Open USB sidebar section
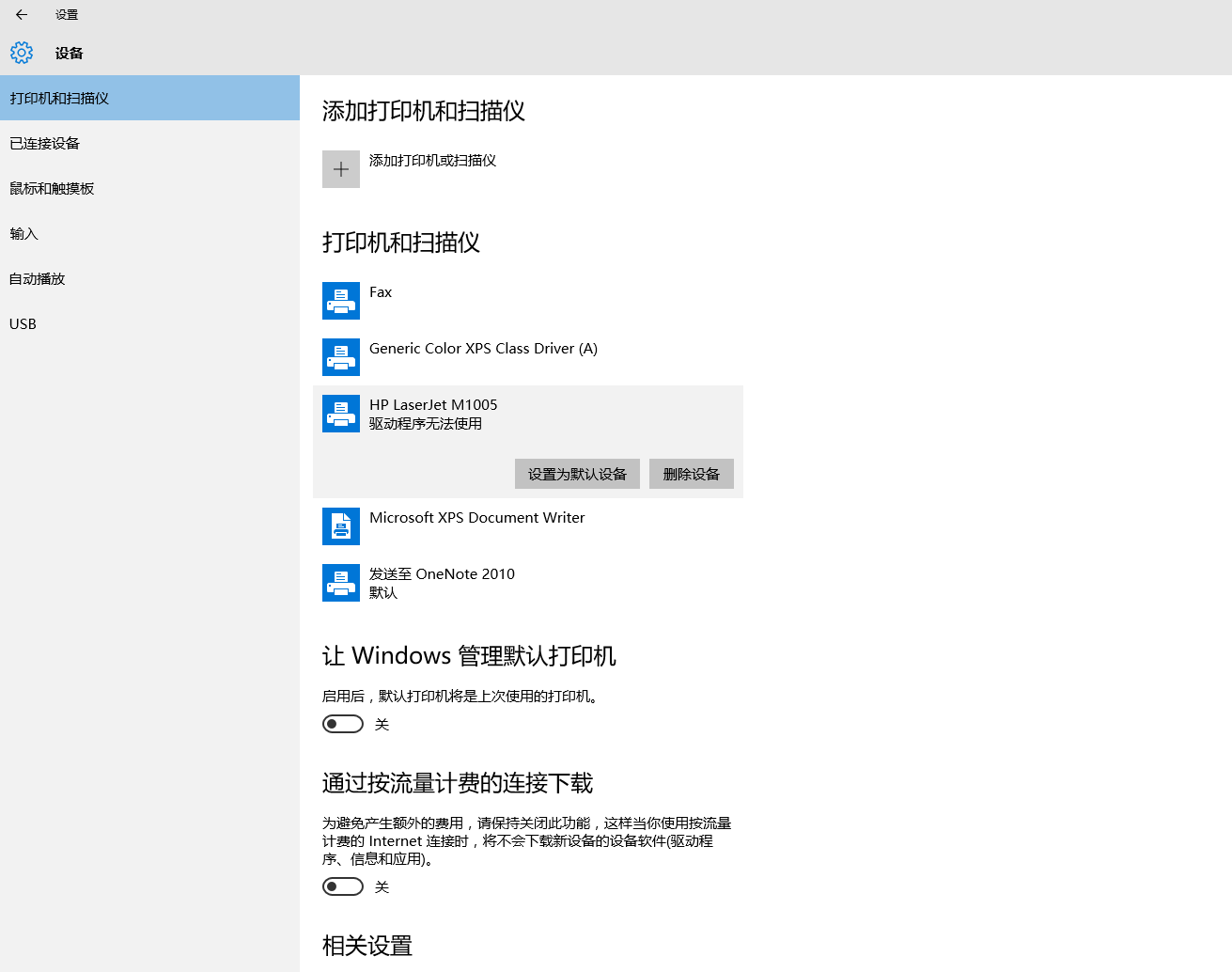The height and width of the screenshot is (972, 1232). click(150, 323)
